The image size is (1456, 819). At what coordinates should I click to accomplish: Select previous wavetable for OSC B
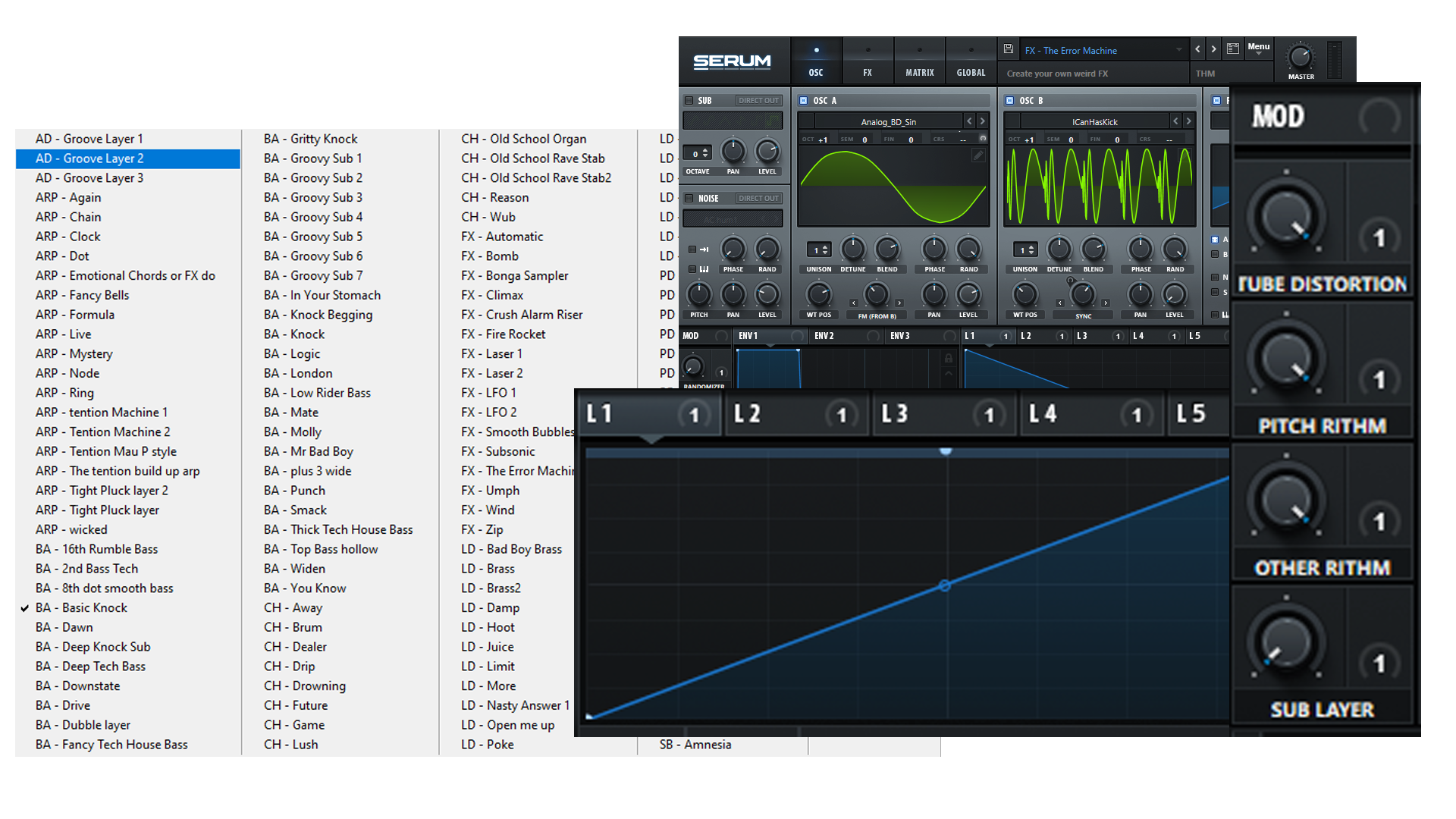point(1175,121)
